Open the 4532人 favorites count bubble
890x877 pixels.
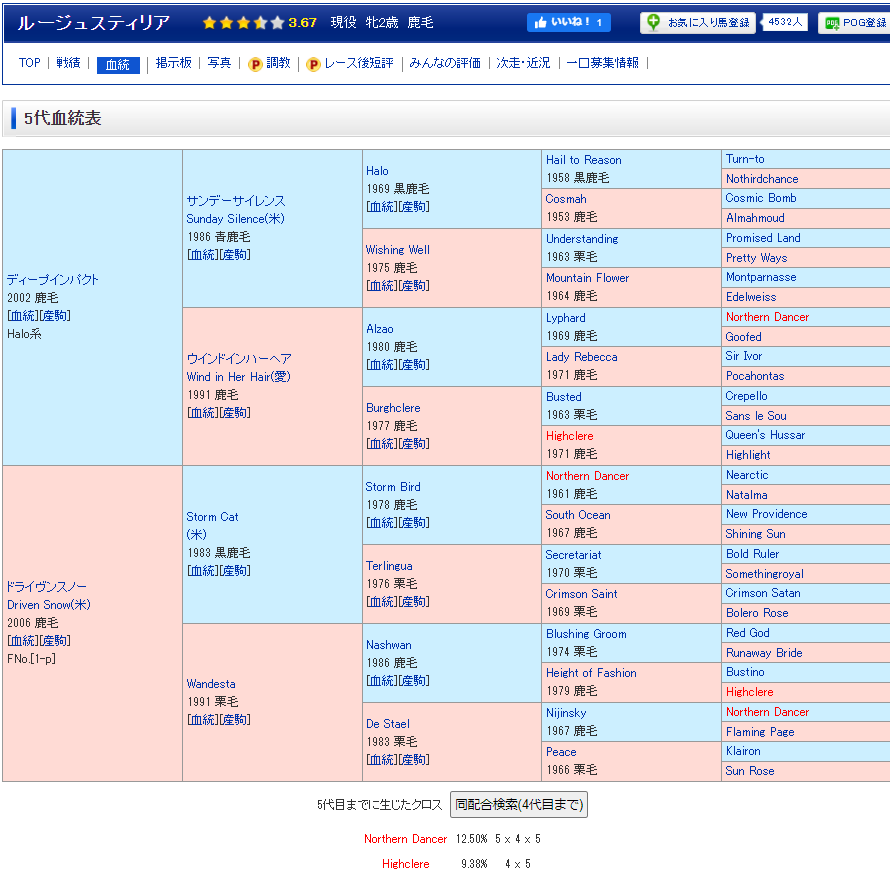(785, 22)
